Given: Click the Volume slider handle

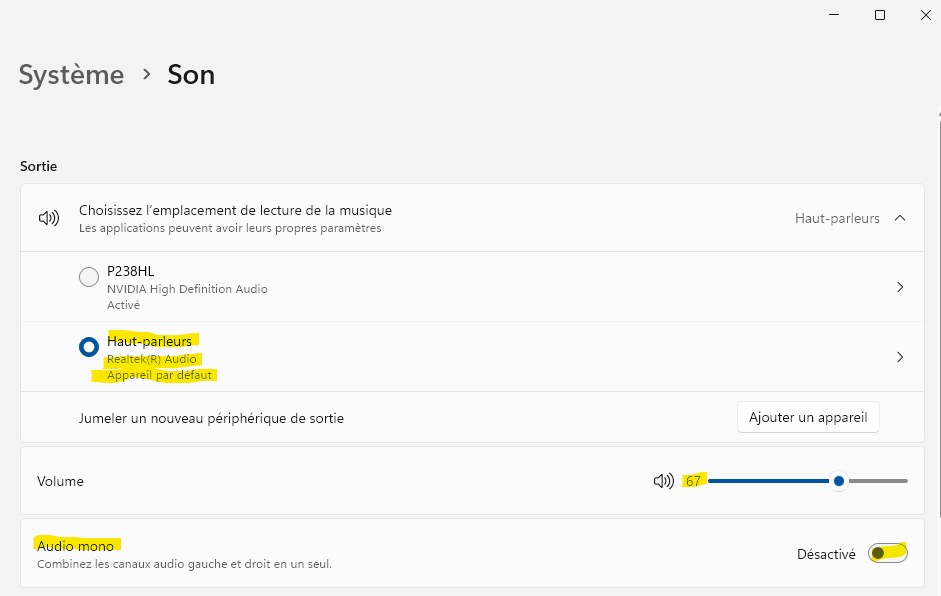Looking at the screenshot, I should tap(839, 481).
